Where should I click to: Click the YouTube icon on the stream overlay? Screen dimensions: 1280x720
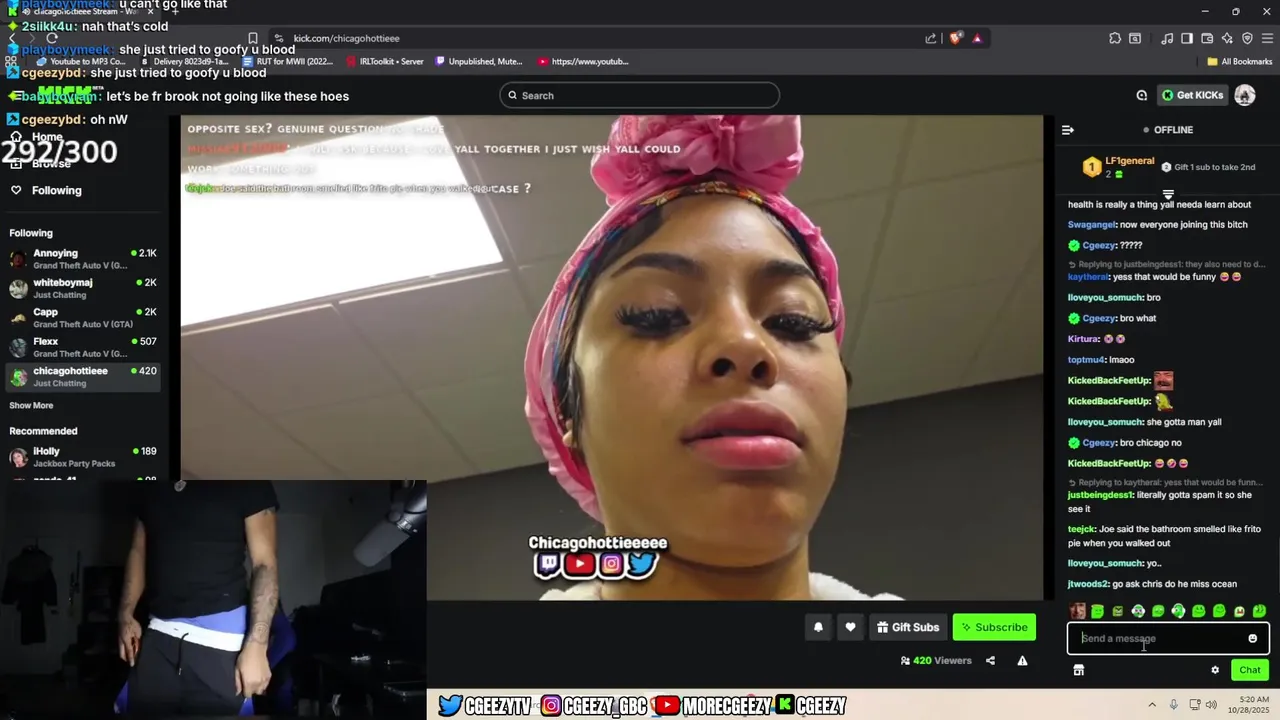tap(579, 564)
